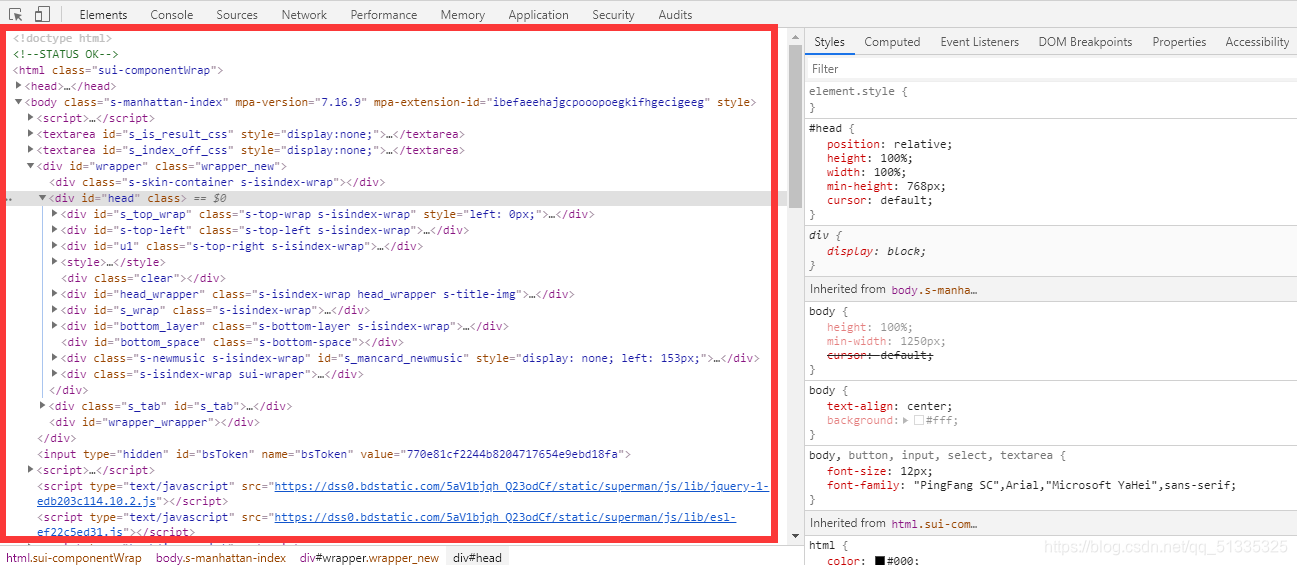This screenshot has width=1297, height=565.
Task: Select the wrapper_wrapper div row
Action: pyautogui.click(x=155, y=422)
